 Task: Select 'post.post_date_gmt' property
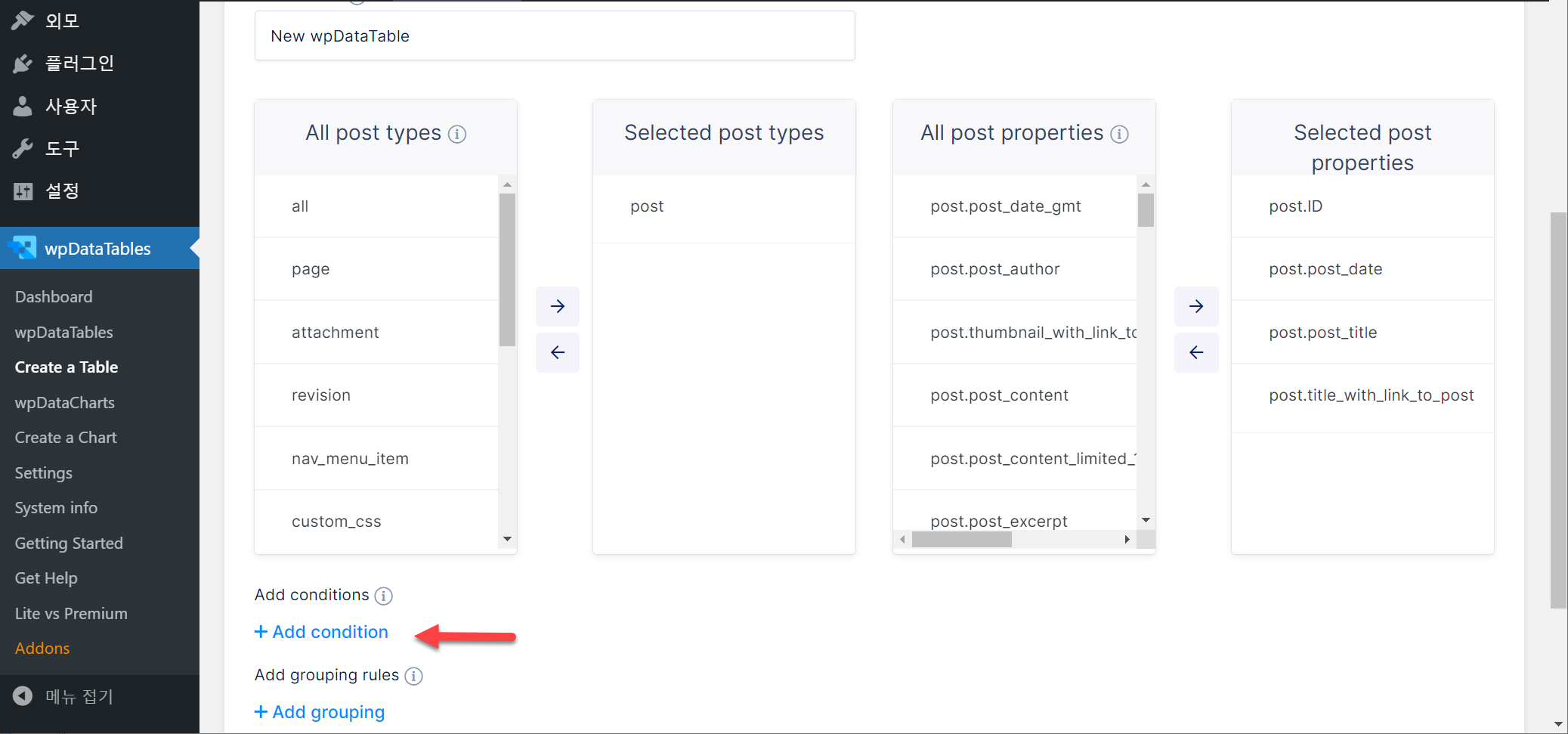(1015, 206)
